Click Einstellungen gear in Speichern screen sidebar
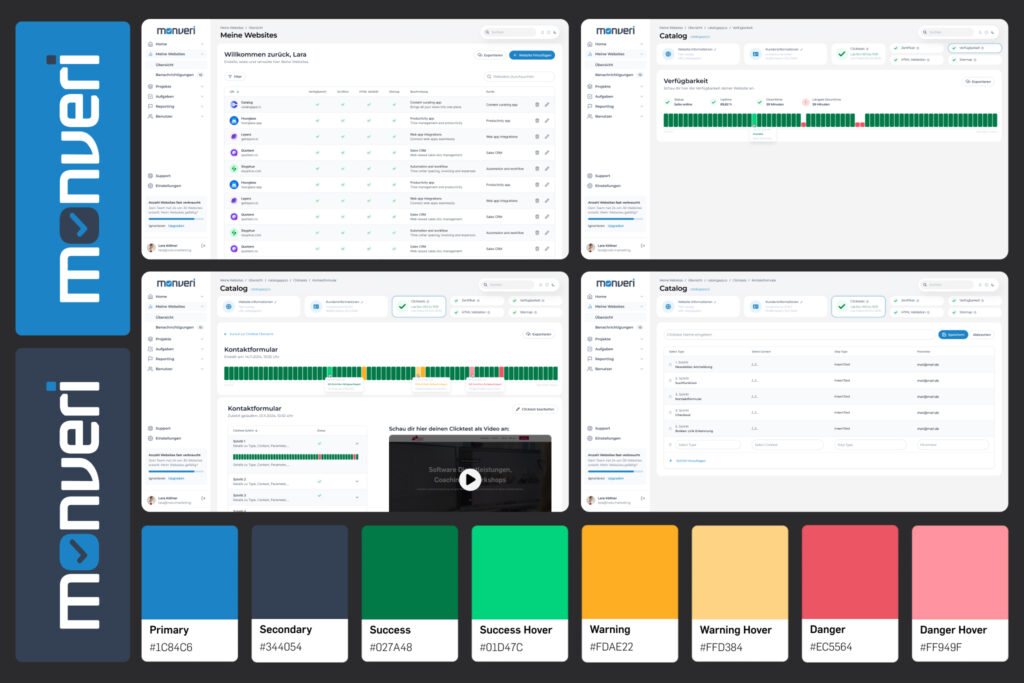Screen dimensions: 1024x683 coord(590,438)
